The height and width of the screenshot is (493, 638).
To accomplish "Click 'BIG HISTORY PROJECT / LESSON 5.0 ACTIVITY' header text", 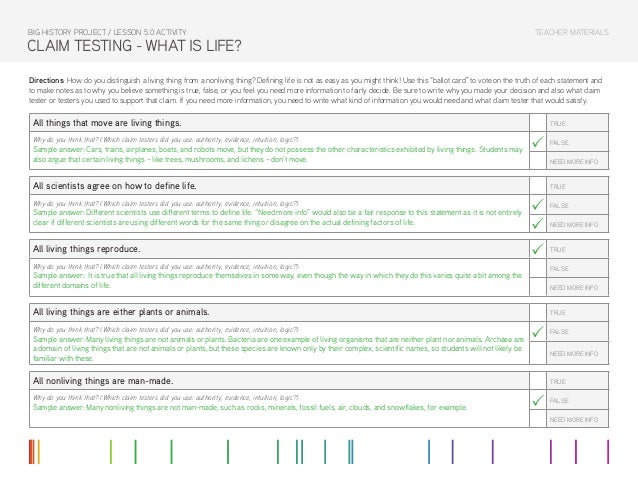I will pos(106,32).
